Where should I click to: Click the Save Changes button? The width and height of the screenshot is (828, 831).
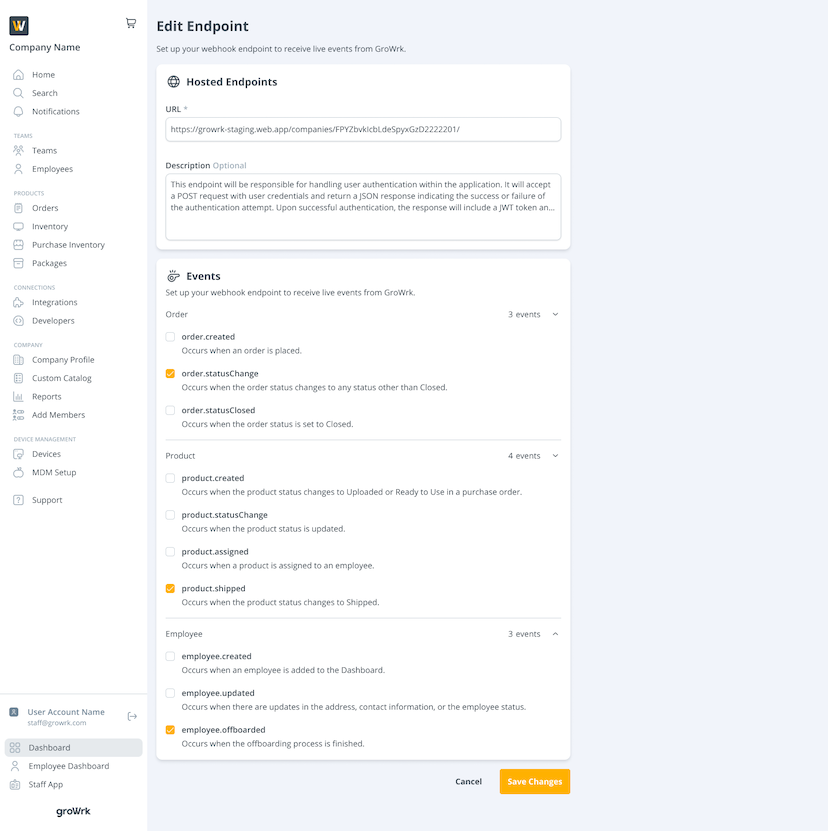[534, 781]
